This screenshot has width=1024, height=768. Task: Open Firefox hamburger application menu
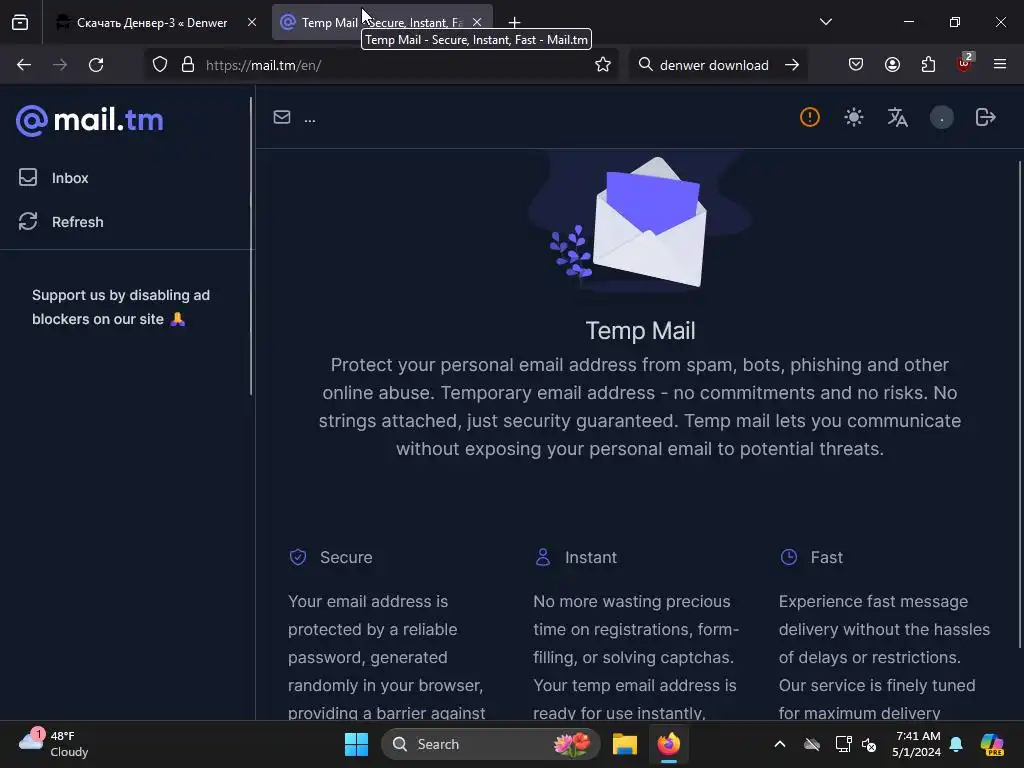tap(1000, 65)
